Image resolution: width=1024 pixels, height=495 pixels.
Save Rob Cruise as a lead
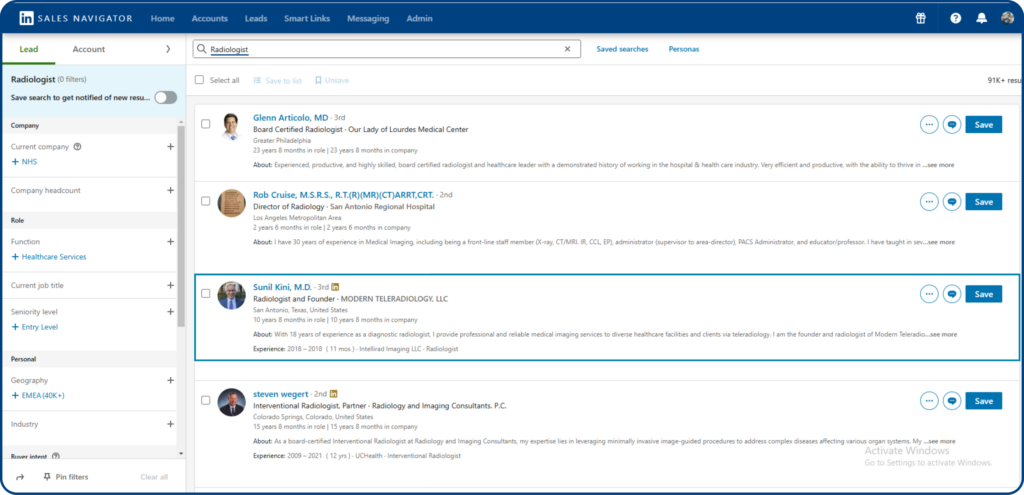pyautogui.click(x=984, y=202)
